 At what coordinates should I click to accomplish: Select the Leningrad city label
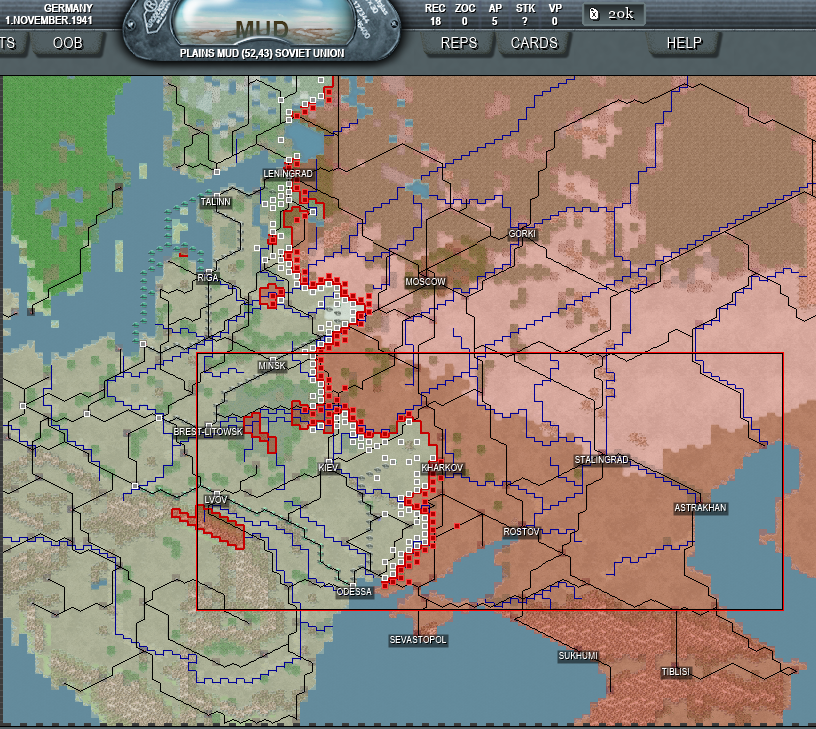pos(288,174)
